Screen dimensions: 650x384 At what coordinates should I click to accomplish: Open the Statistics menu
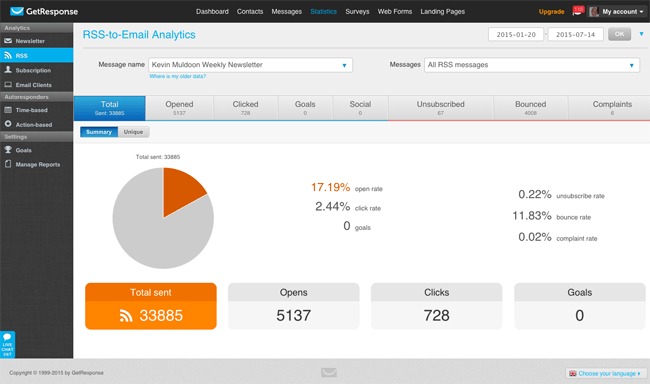(323, 12)
